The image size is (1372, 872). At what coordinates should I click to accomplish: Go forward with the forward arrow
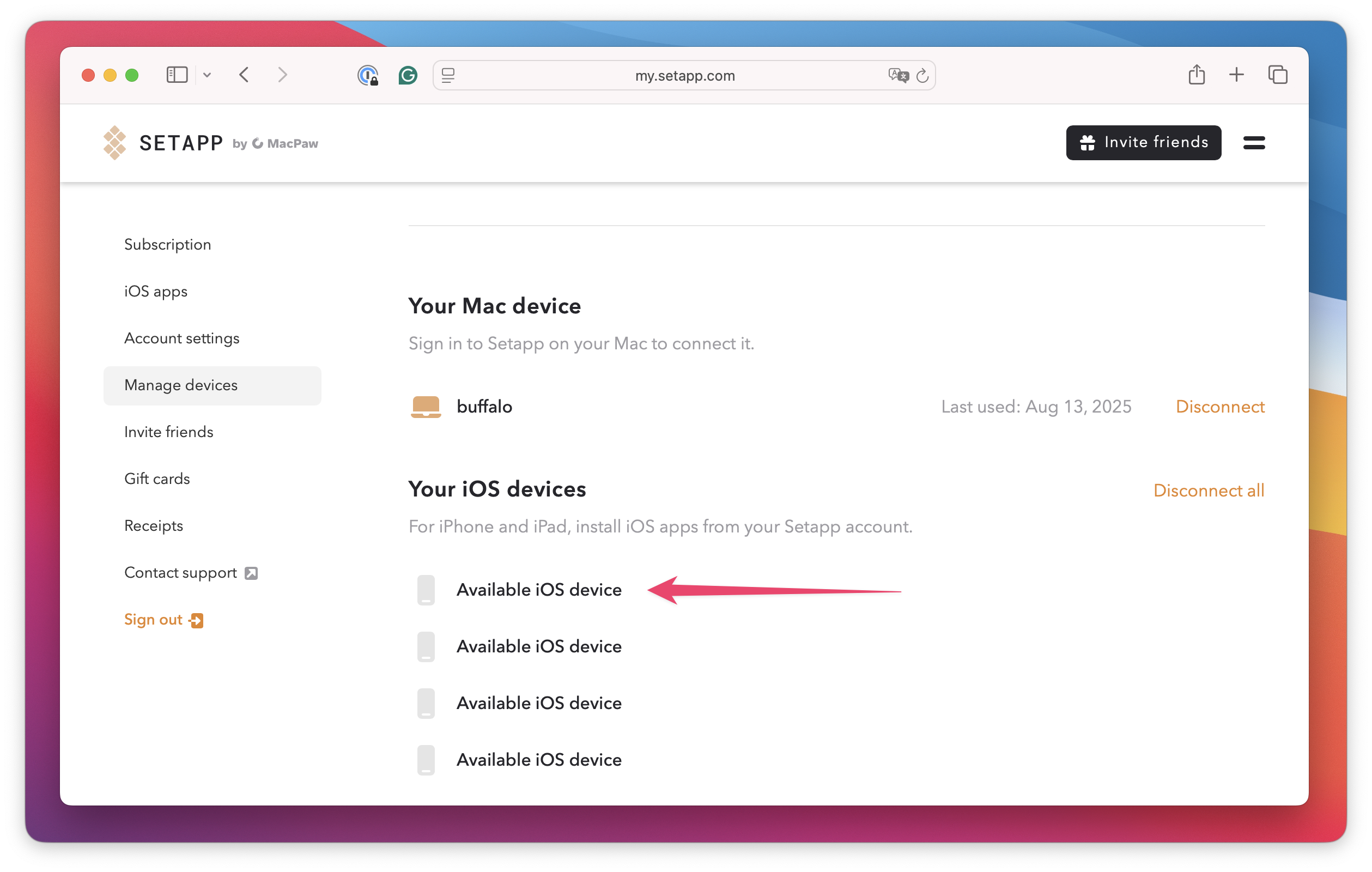282,75
